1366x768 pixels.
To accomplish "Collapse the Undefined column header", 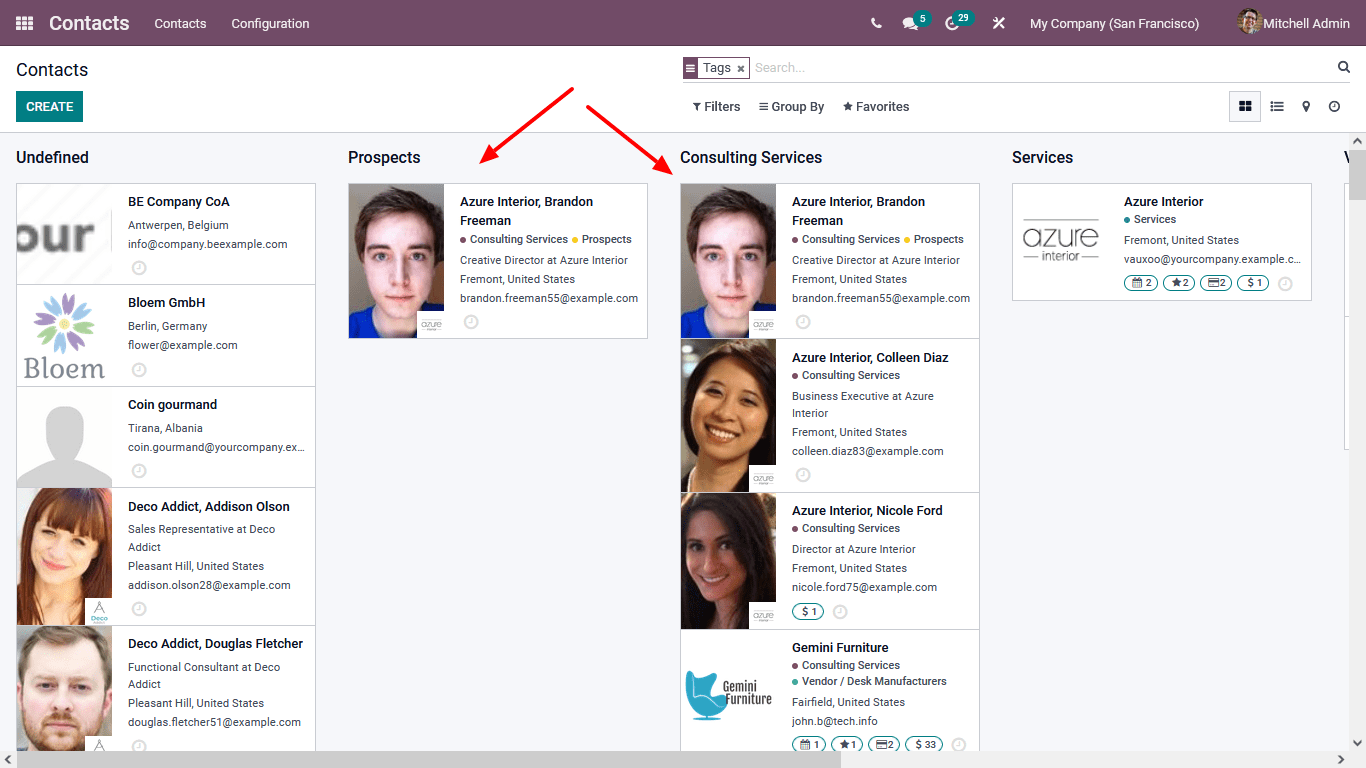I will click(52, 157).
